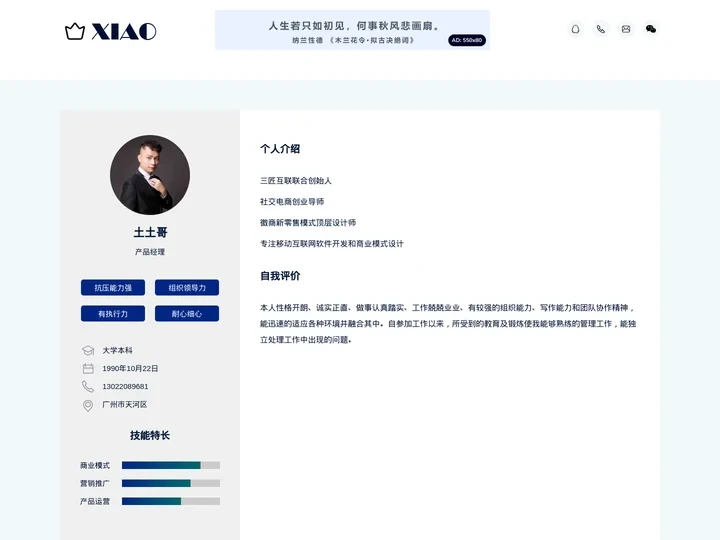Click the AD: 550x80 badge
This screenshot has width=720, height=540.
(467, 40)
